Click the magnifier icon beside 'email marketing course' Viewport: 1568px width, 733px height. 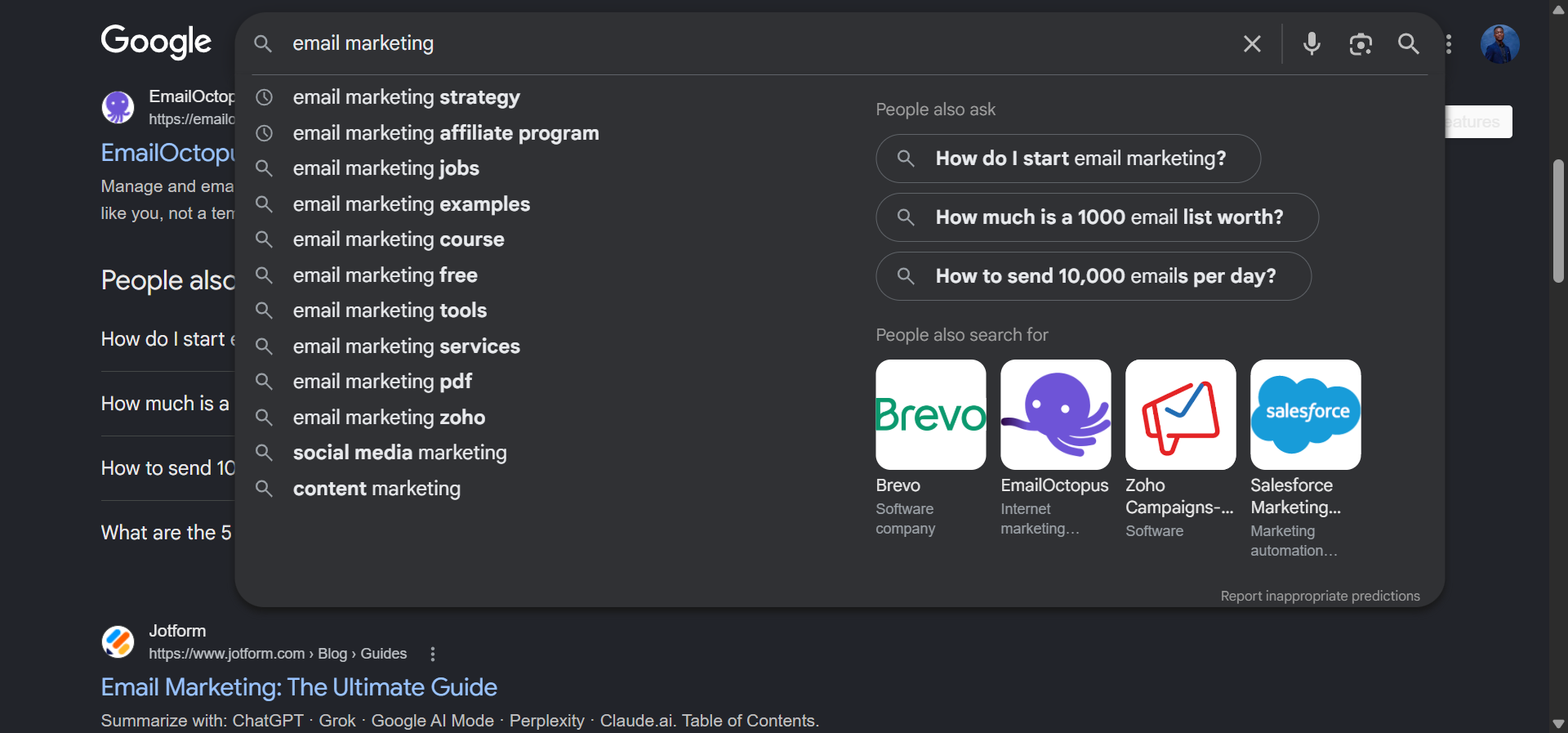(x=264, y=239)
